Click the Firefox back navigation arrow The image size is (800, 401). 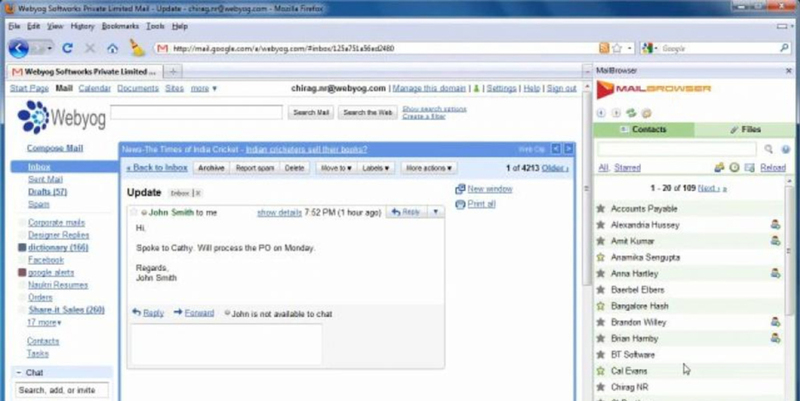[18, 47]
